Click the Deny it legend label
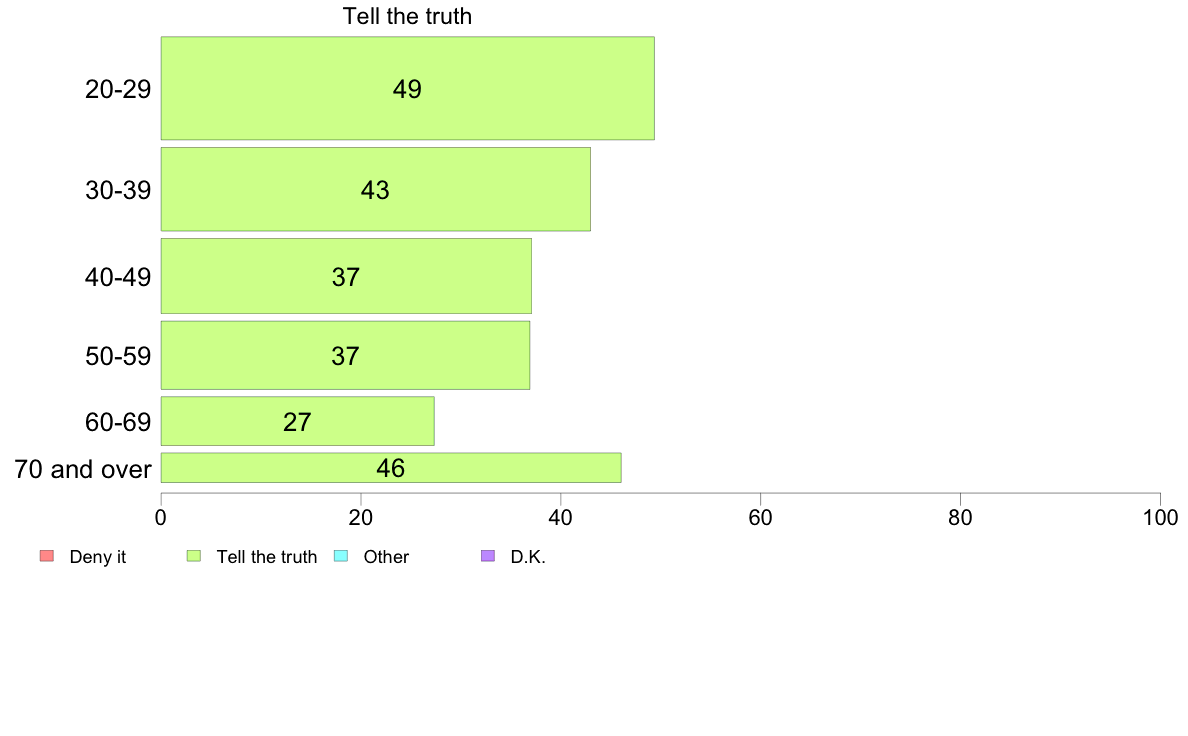 click(x=98, y=556)
